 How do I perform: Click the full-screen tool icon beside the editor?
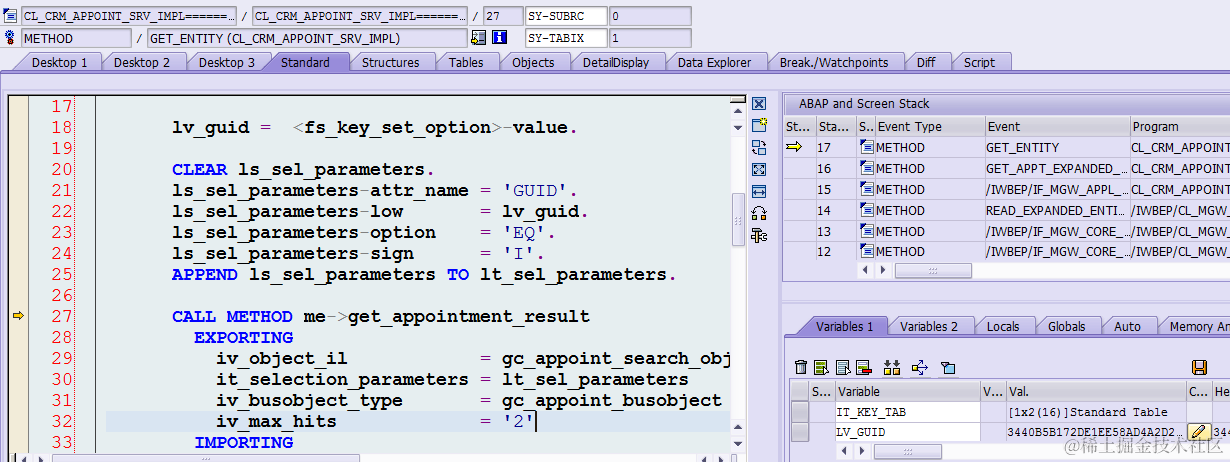tap(759, 169)
